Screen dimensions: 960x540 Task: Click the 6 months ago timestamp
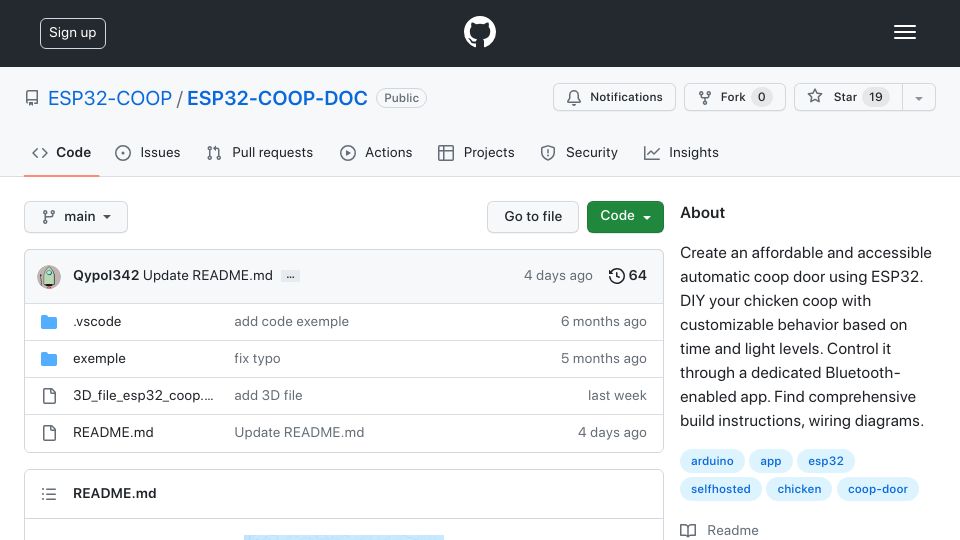603,321
